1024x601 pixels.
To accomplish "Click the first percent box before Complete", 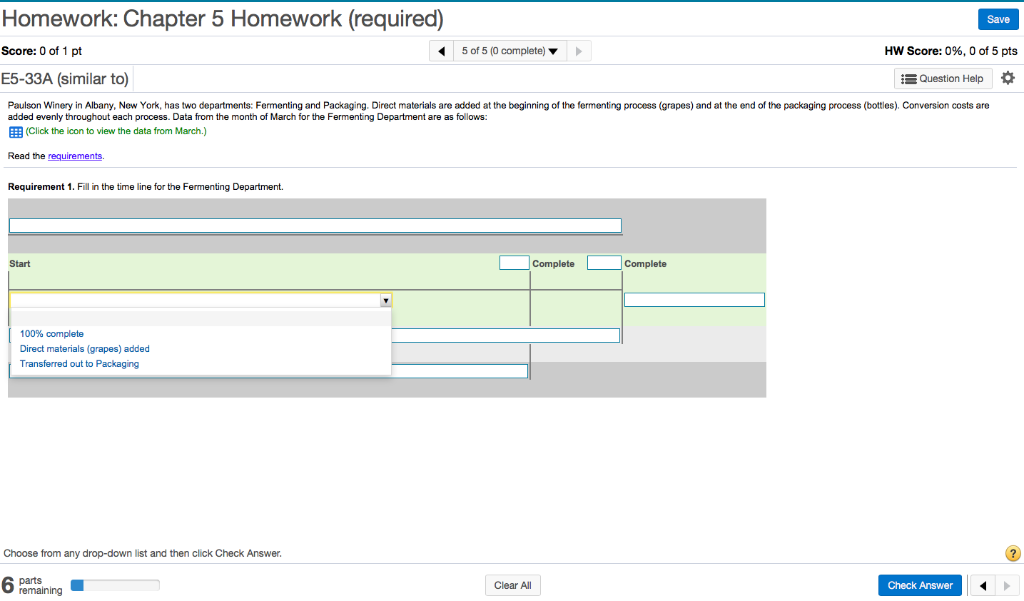I will tap(514, 263).
